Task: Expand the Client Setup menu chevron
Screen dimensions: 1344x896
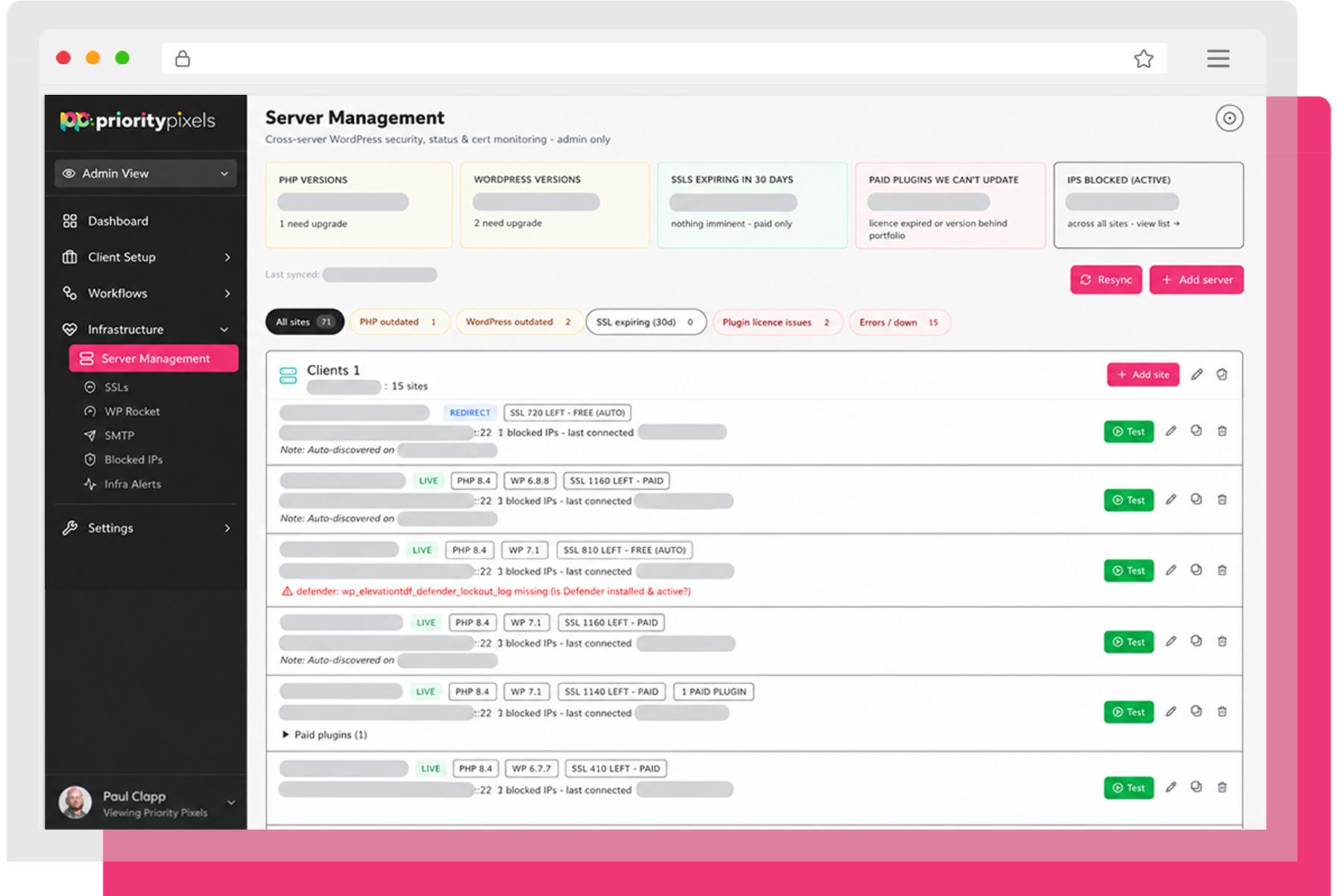Action: point(227,257)
